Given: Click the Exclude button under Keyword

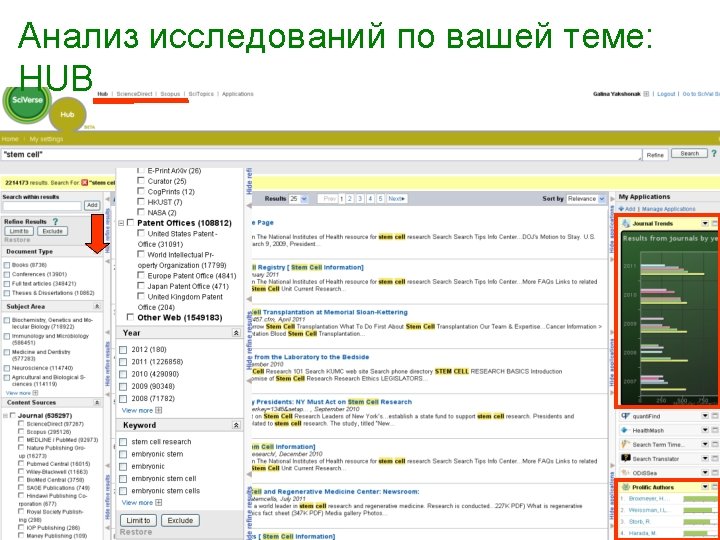Looking at the screenshot, I should click(x=180, y=520).
